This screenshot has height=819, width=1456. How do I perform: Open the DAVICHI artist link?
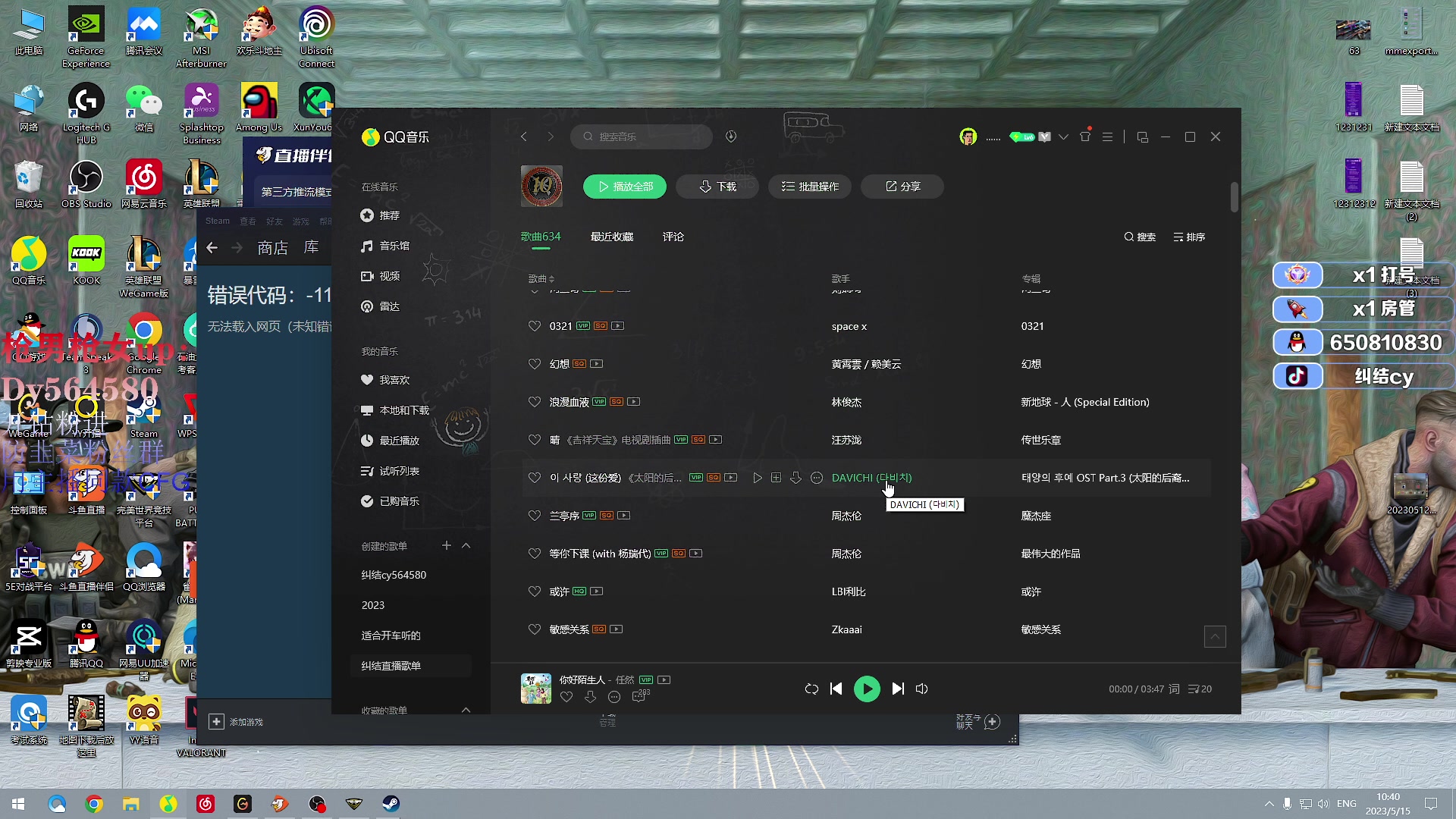[871, 478]
